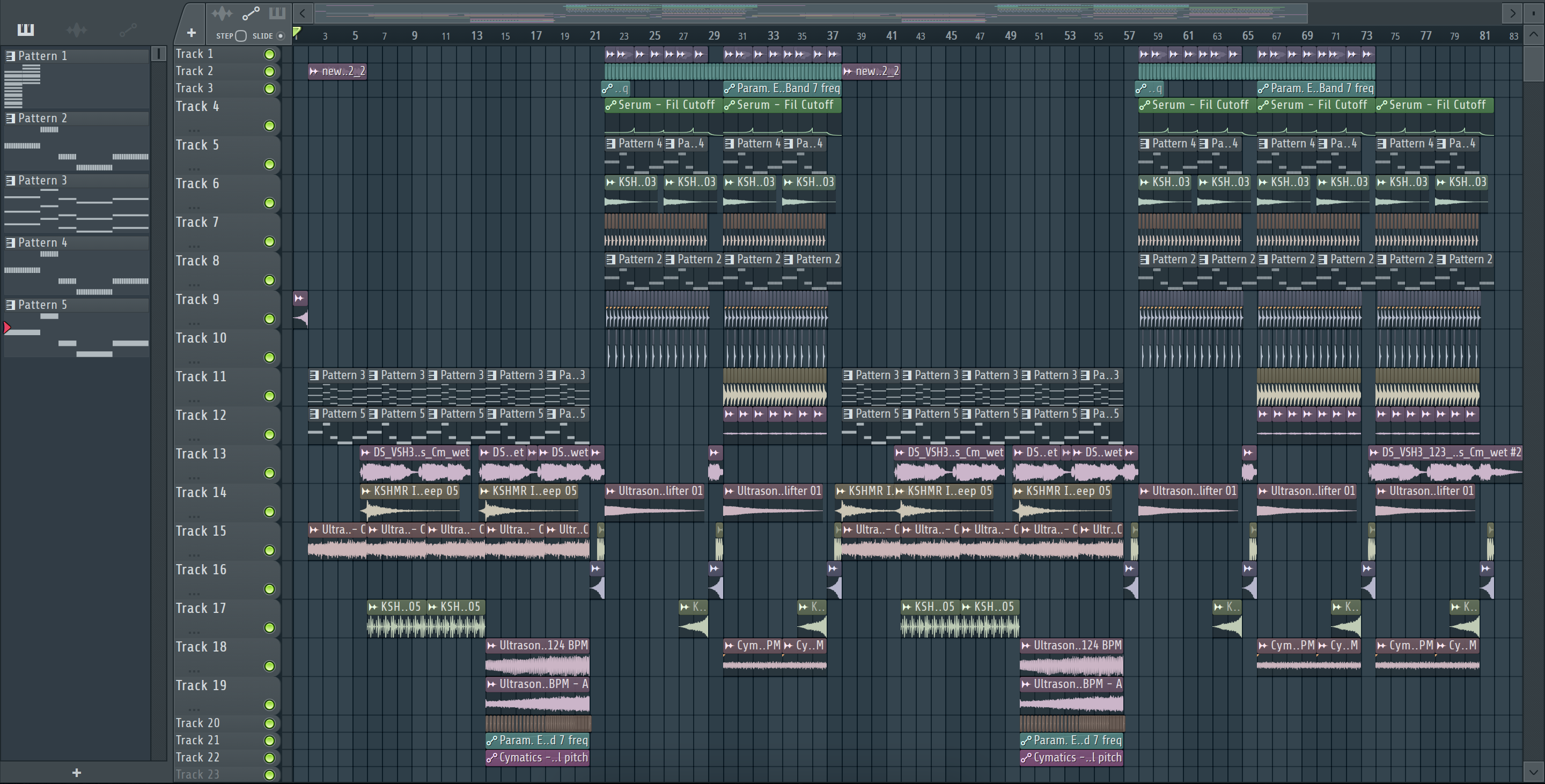Screen dimensions: 1545x784
Task: Mute Track 11 with its green LED
Action: click(269, 396)
